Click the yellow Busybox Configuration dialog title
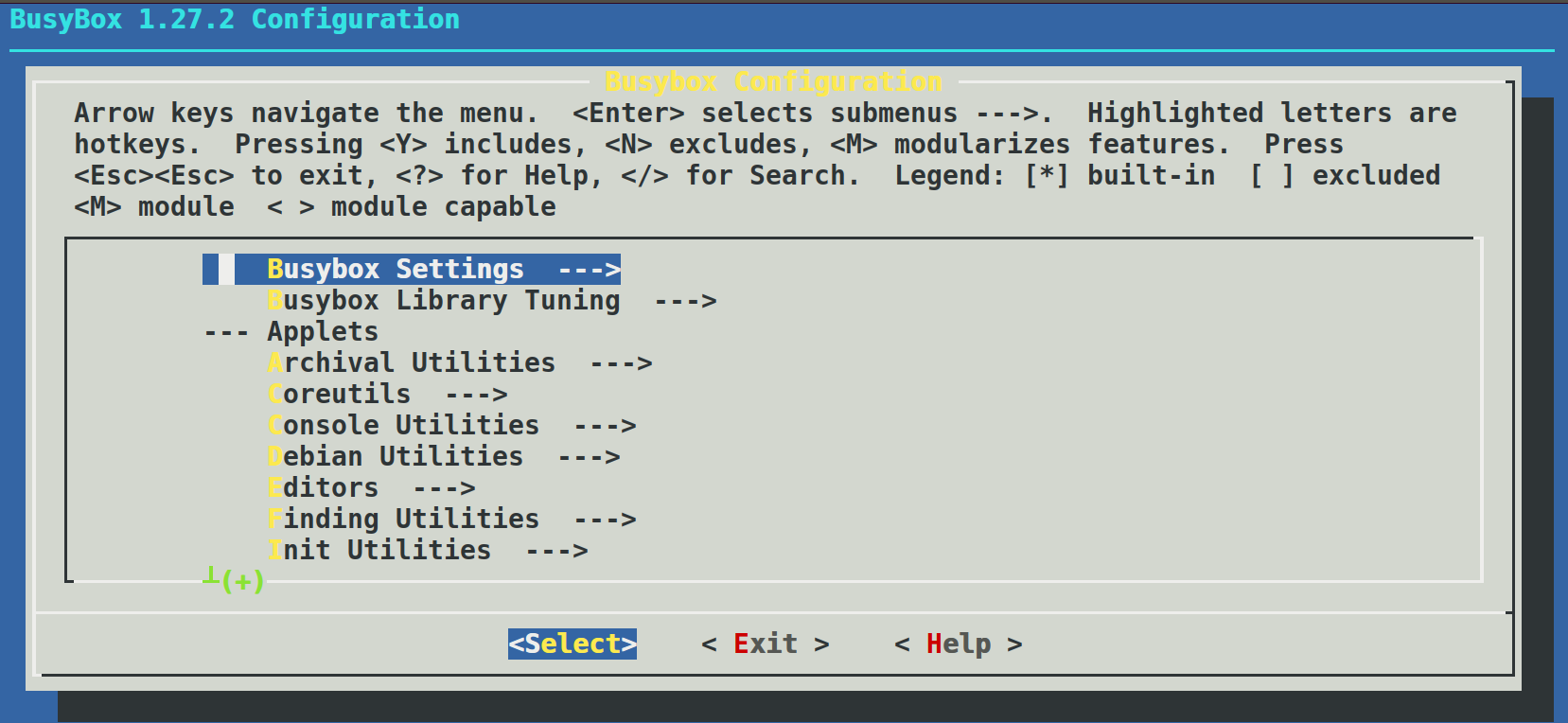This screenshot has width=1568, height=723. [x=773, y=82]
